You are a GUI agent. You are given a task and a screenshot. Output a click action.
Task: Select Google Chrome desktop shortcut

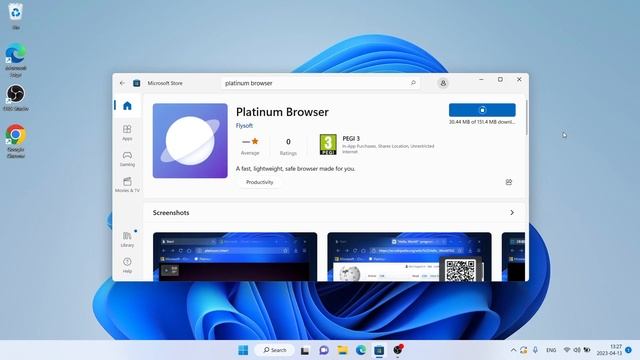[16, 141]
